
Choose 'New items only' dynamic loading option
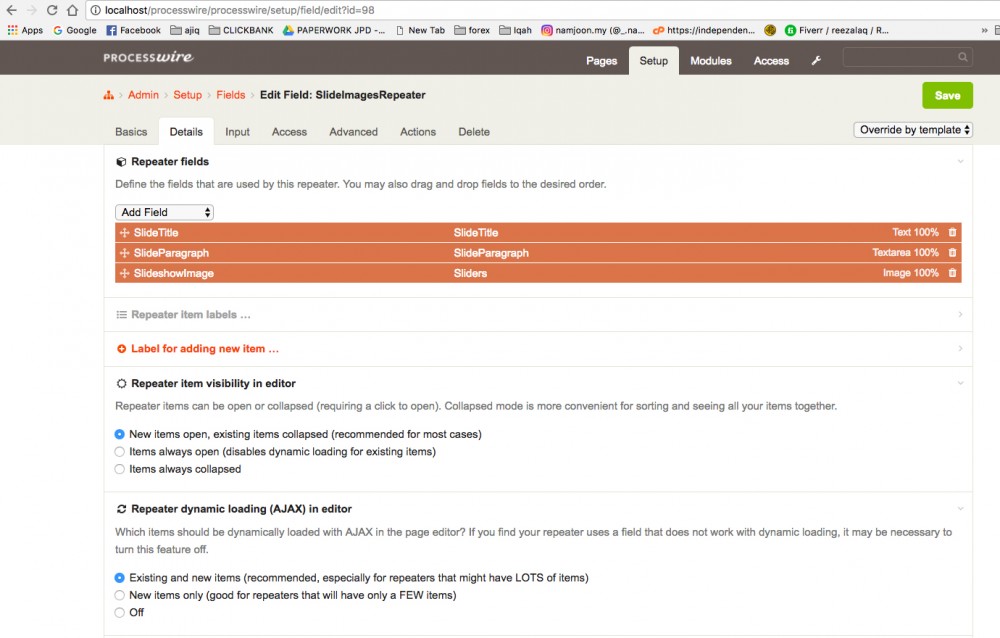point(120,595)
